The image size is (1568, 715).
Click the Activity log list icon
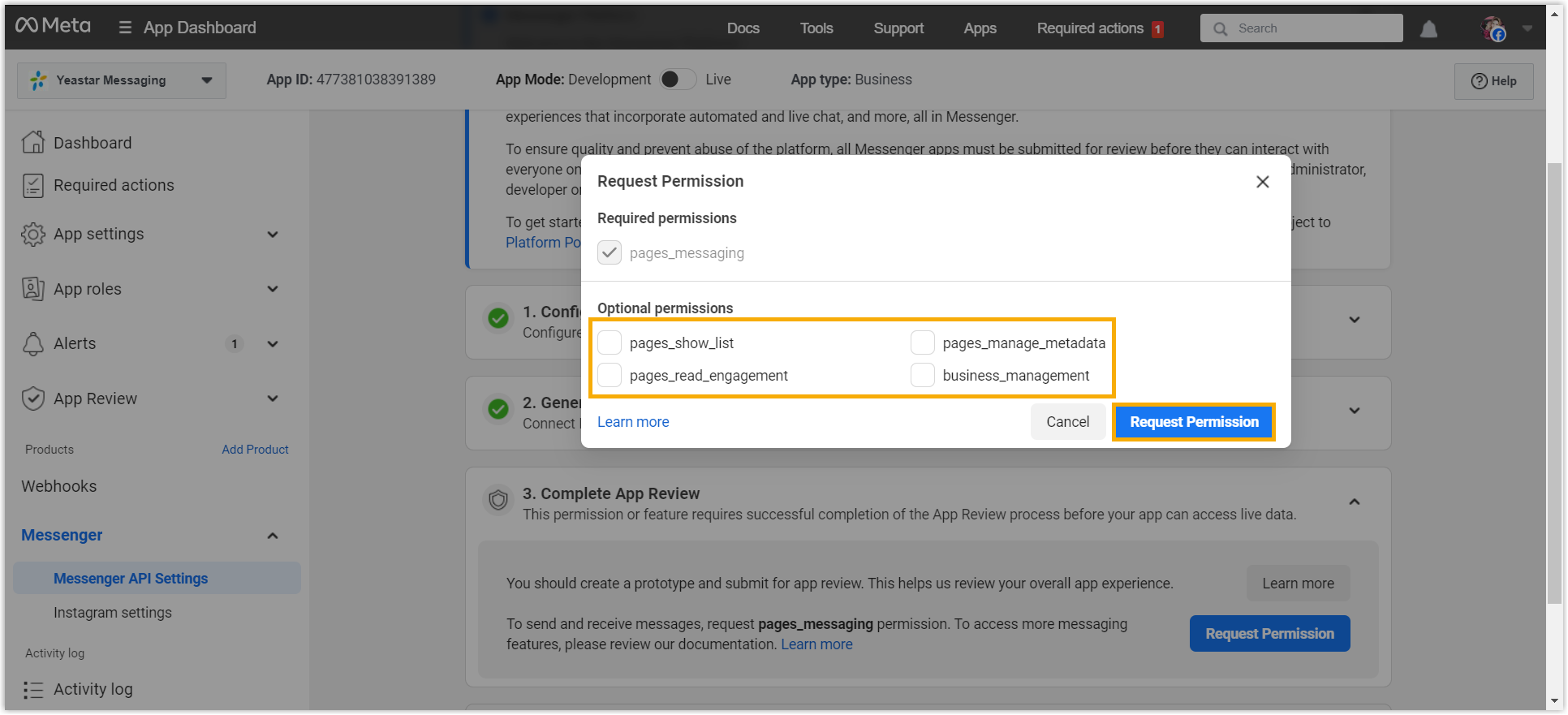point(33,689)
